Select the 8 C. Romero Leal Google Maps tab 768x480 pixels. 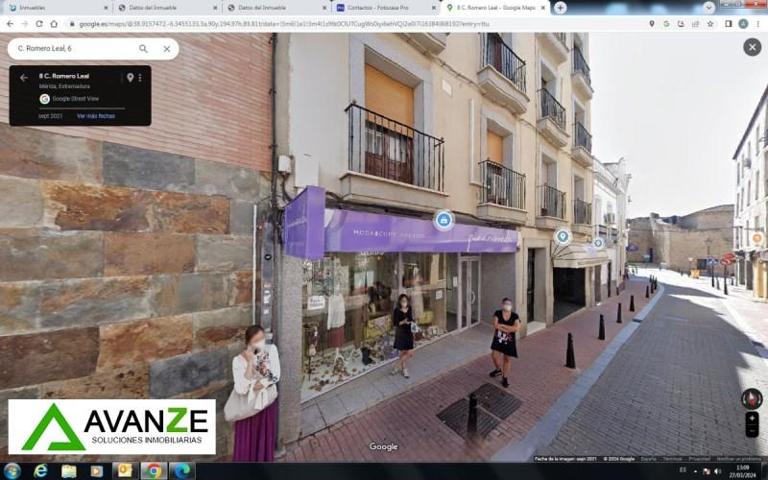click(495, 8)
